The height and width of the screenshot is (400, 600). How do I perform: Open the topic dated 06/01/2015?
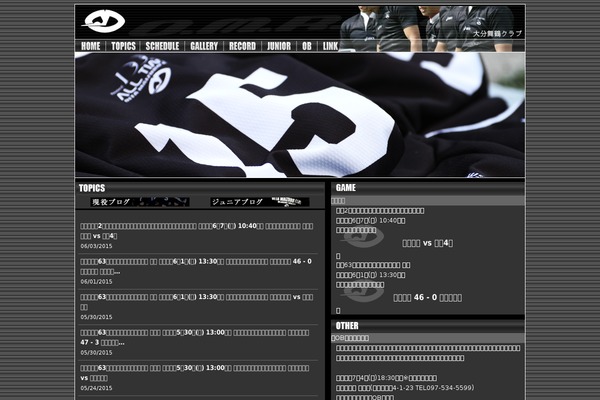coord(196,266)
